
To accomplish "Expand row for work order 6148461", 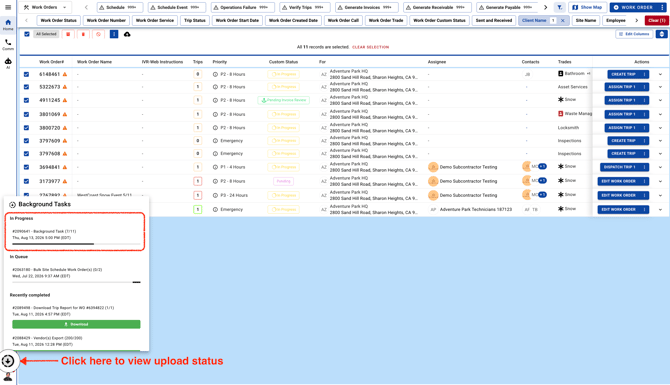I will point(660,74).
